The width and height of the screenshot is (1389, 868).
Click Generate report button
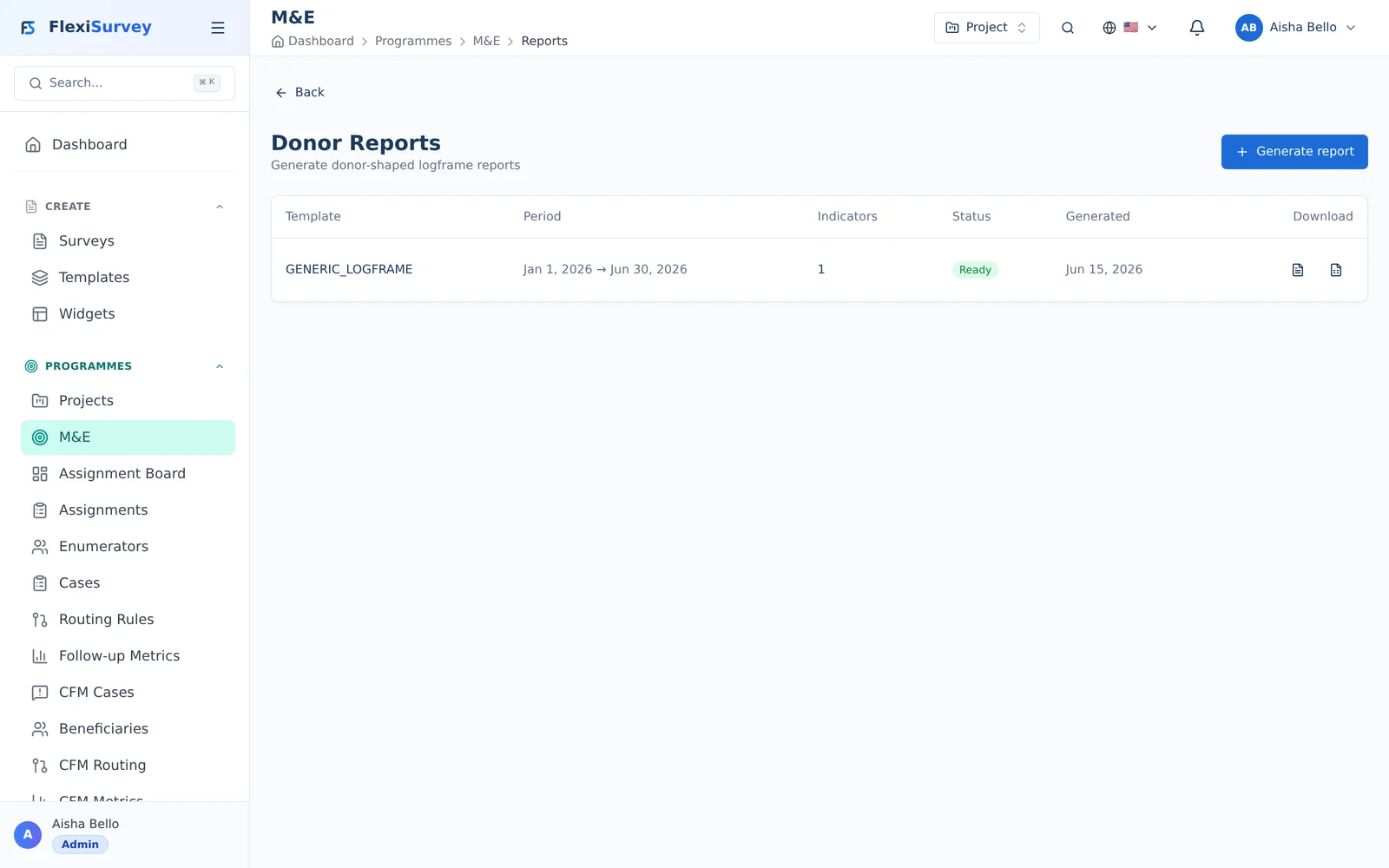1294,152
